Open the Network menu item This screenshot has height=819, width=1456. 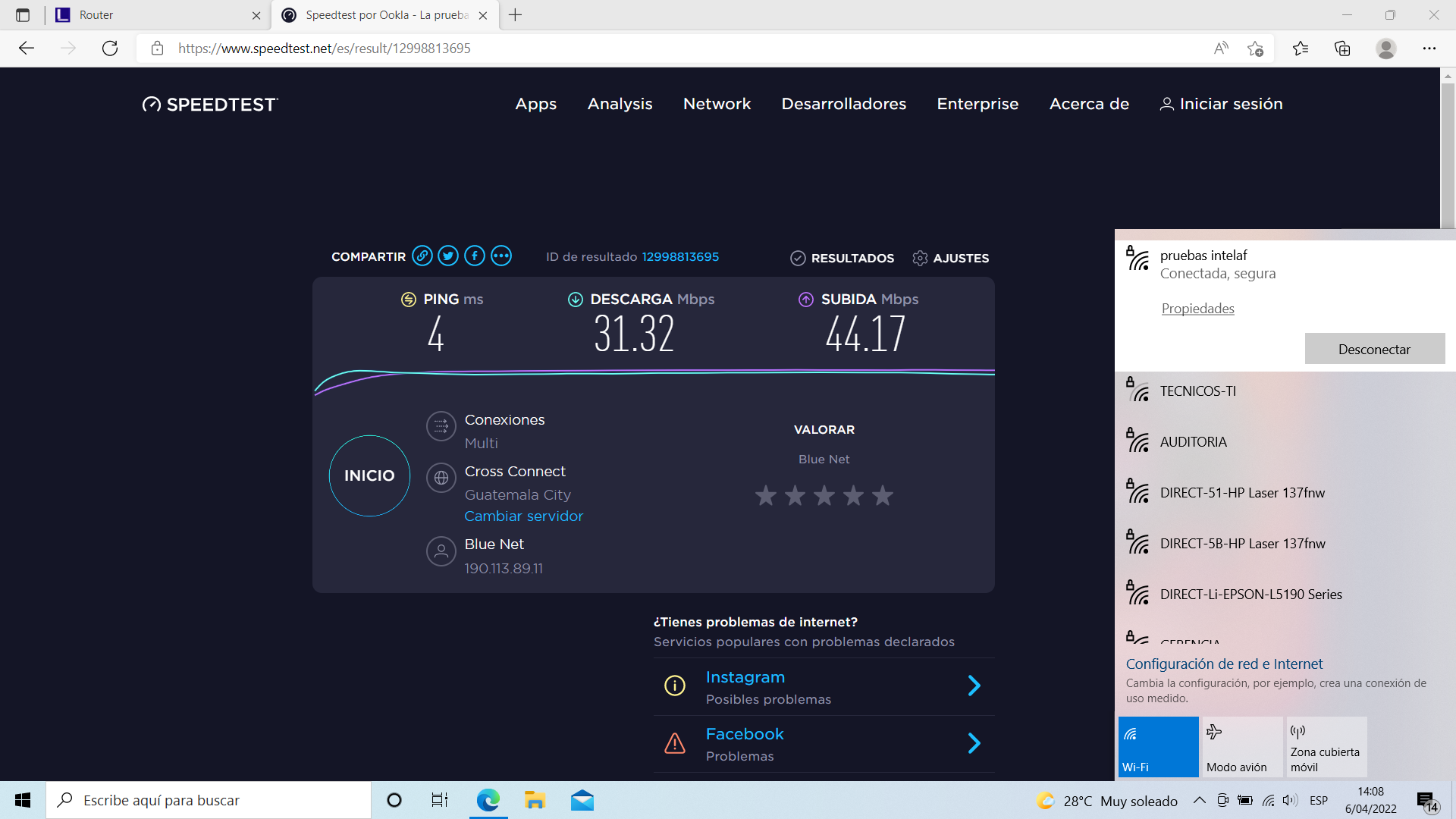717,104
